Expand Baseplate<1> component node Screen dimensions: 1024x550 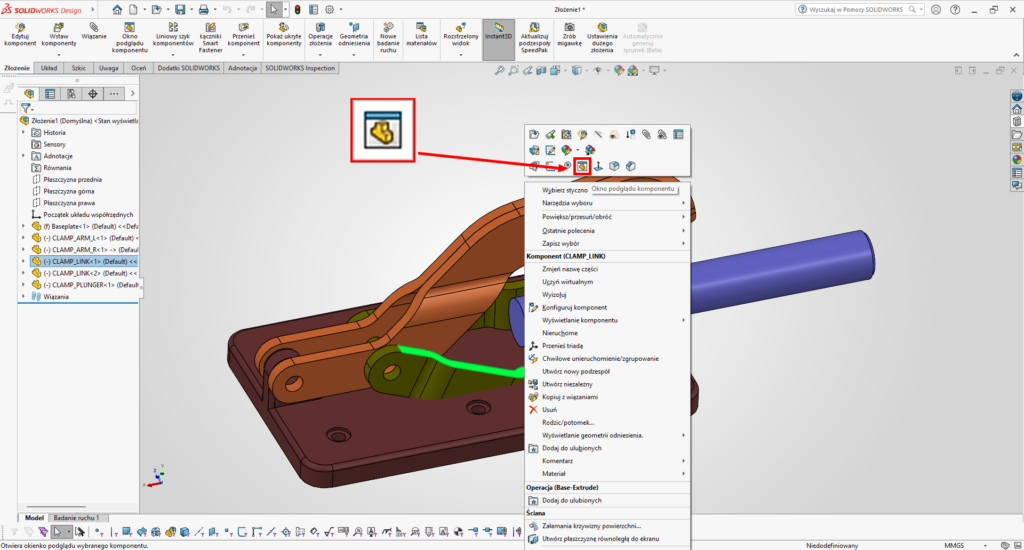point(24,226)
